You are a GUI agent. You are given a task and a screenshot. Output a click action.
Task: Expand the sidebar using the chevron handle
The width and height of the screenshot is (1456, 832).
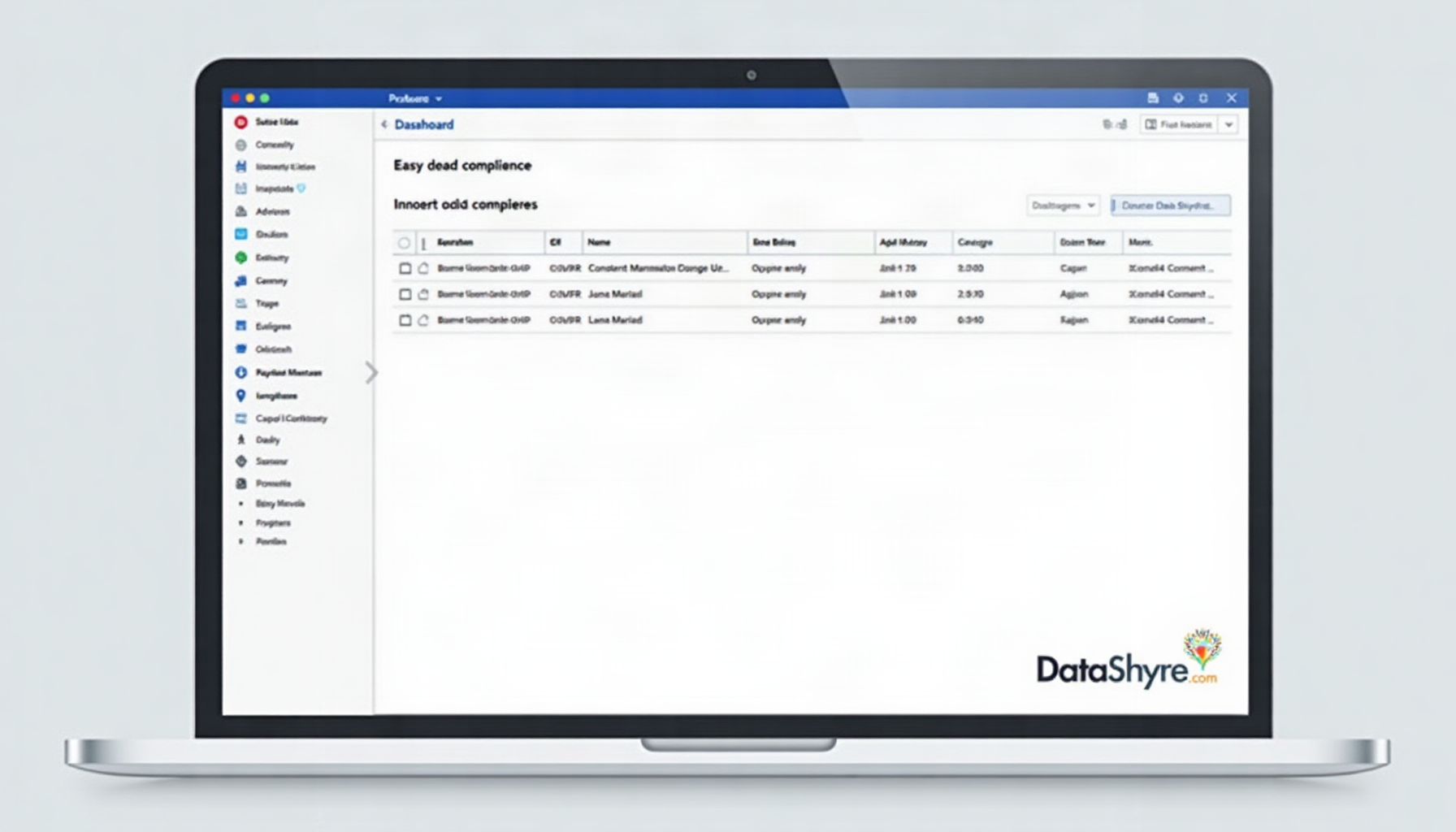pyautogui.click(x=371, y=373)
